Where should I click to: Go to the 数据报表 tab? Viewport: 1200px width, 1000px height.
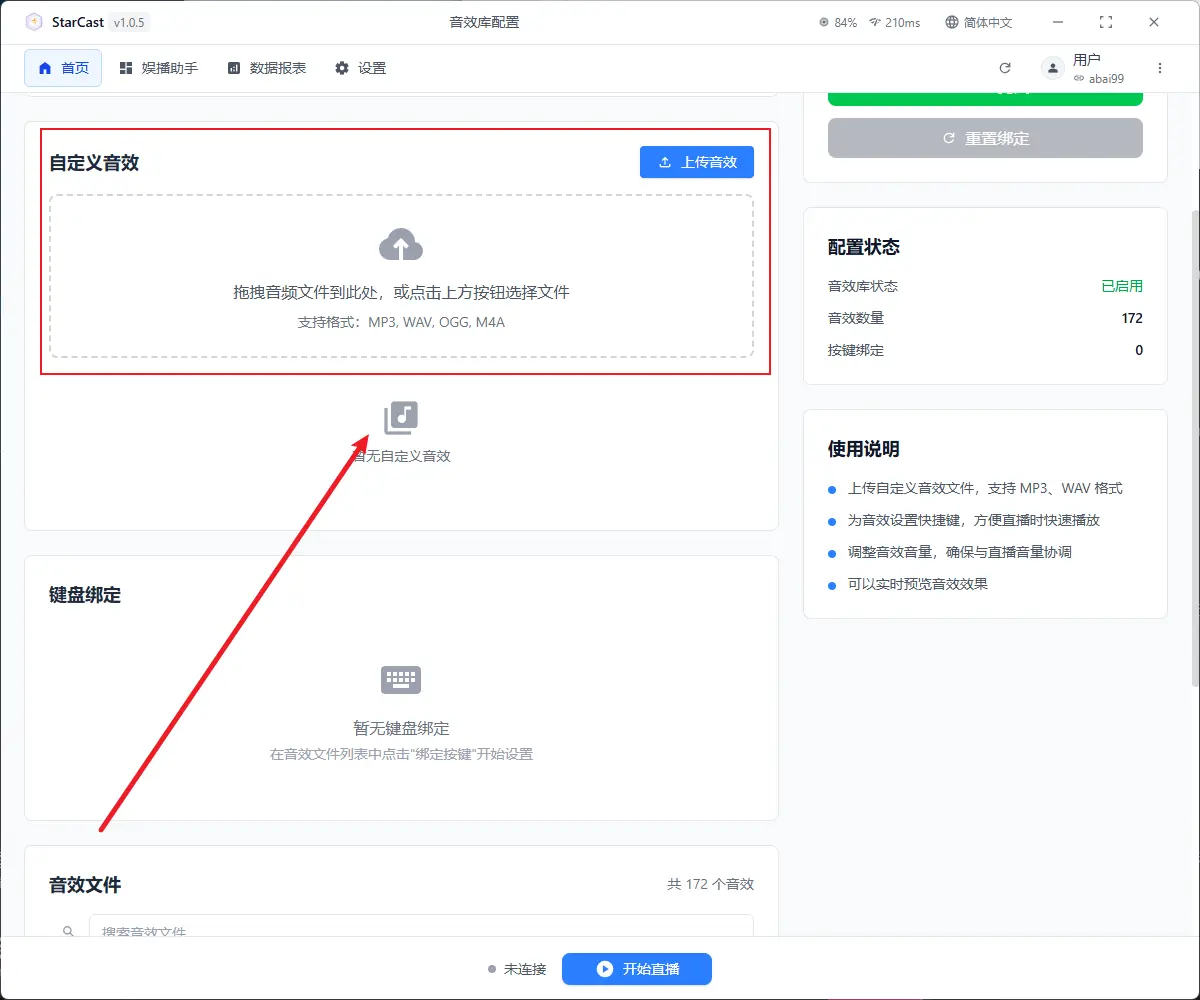click(266, 68)
